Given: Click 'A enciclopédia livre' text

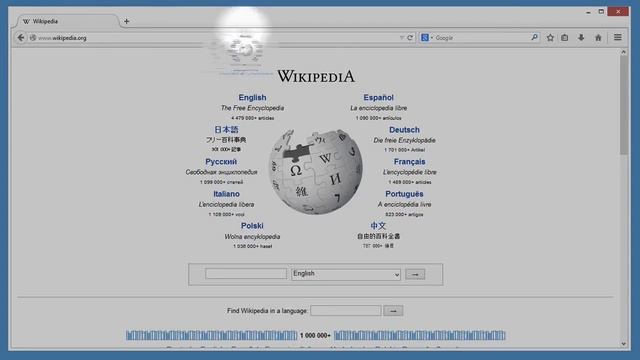Looking at the screenshot, I should (x=404, y=204).
